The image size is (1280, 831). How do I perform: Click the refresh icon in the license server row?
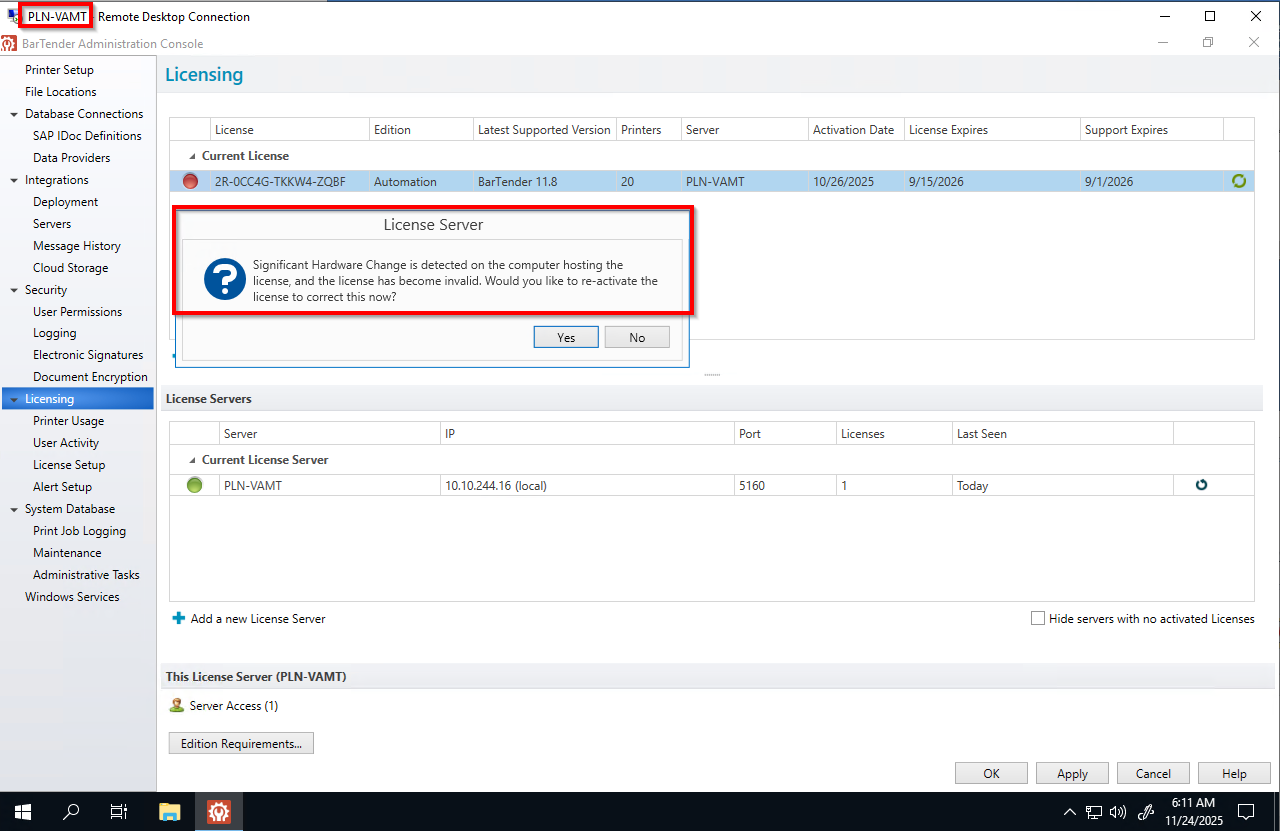click(1201, 485)
